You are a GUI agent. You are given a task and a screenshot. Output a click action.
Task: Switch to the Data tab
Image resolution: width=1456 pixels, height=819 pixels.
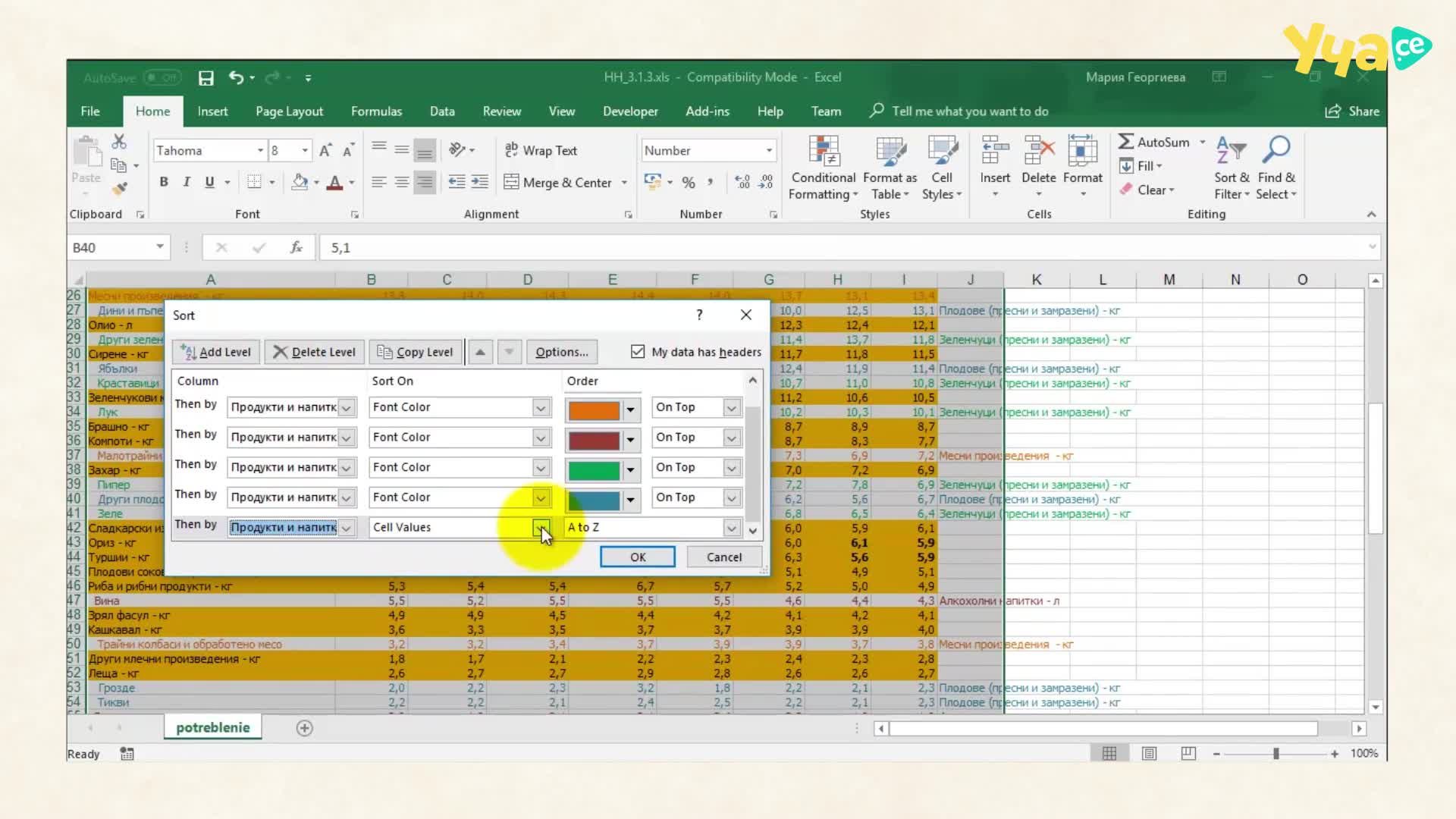click(x=442, y=111)
